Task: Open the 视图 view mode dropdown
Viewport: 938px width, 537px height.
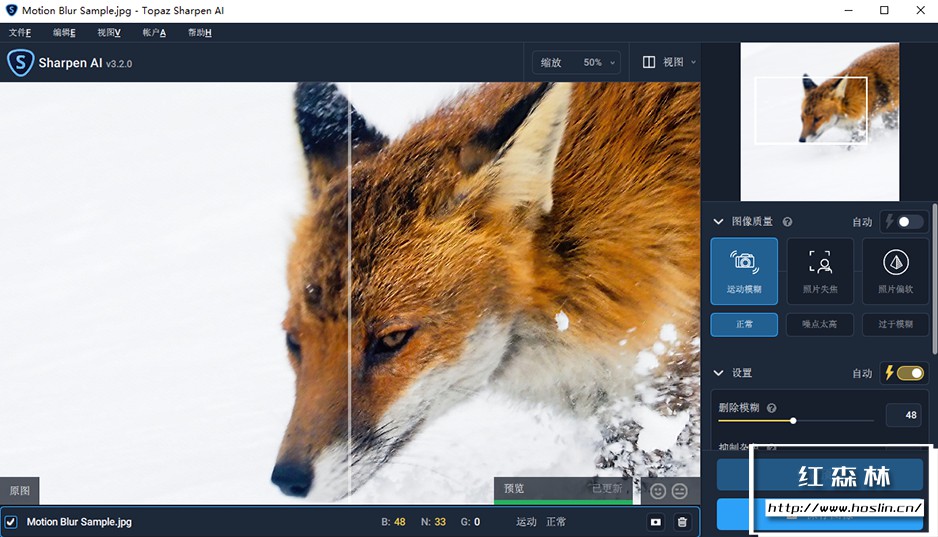Action: pos(669,62)
